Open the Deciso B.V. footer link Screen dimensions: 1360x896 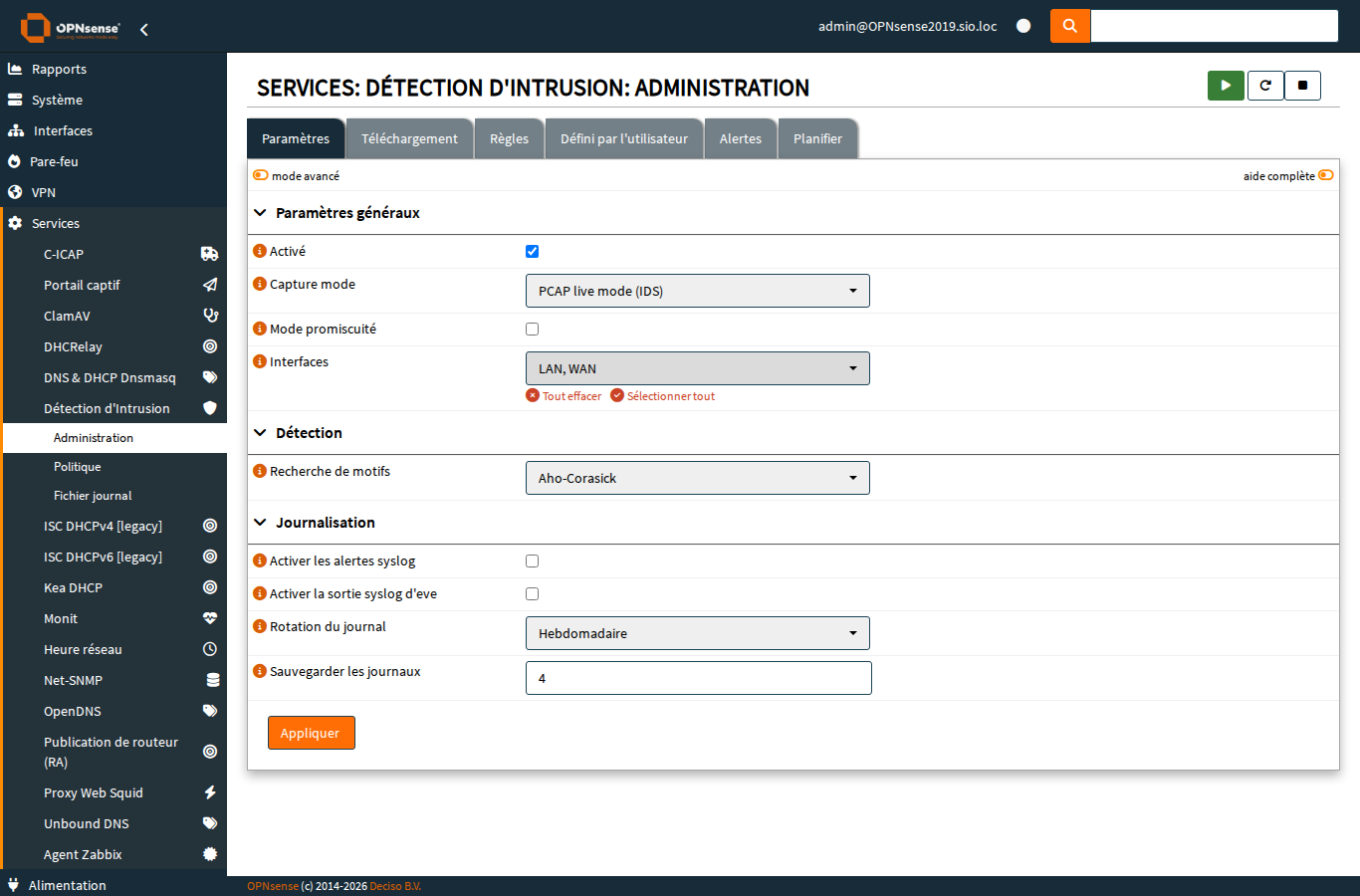click(x=395, y=886)
